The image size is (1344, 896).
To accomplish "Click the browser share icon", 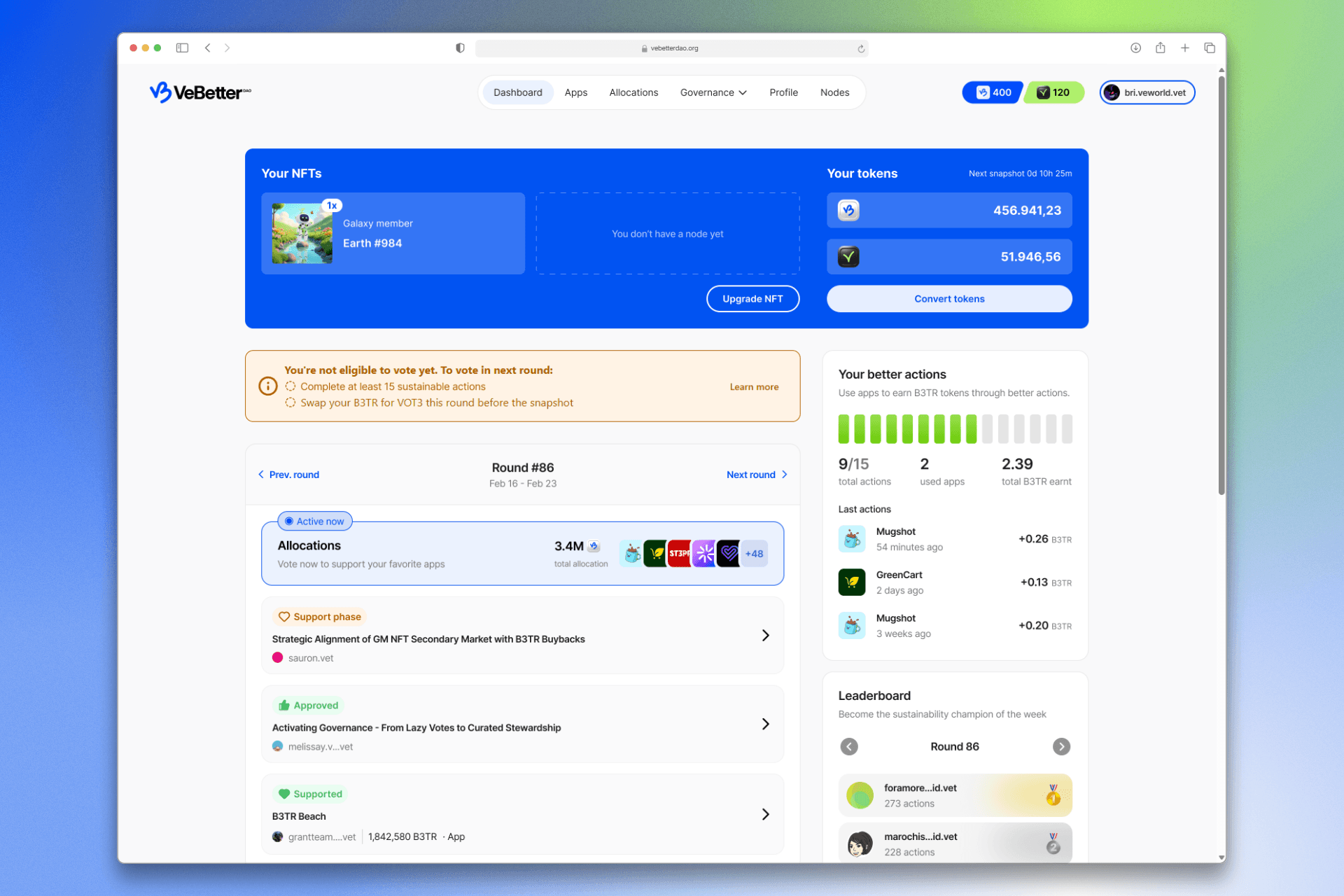I will [x=1160, y=48].
